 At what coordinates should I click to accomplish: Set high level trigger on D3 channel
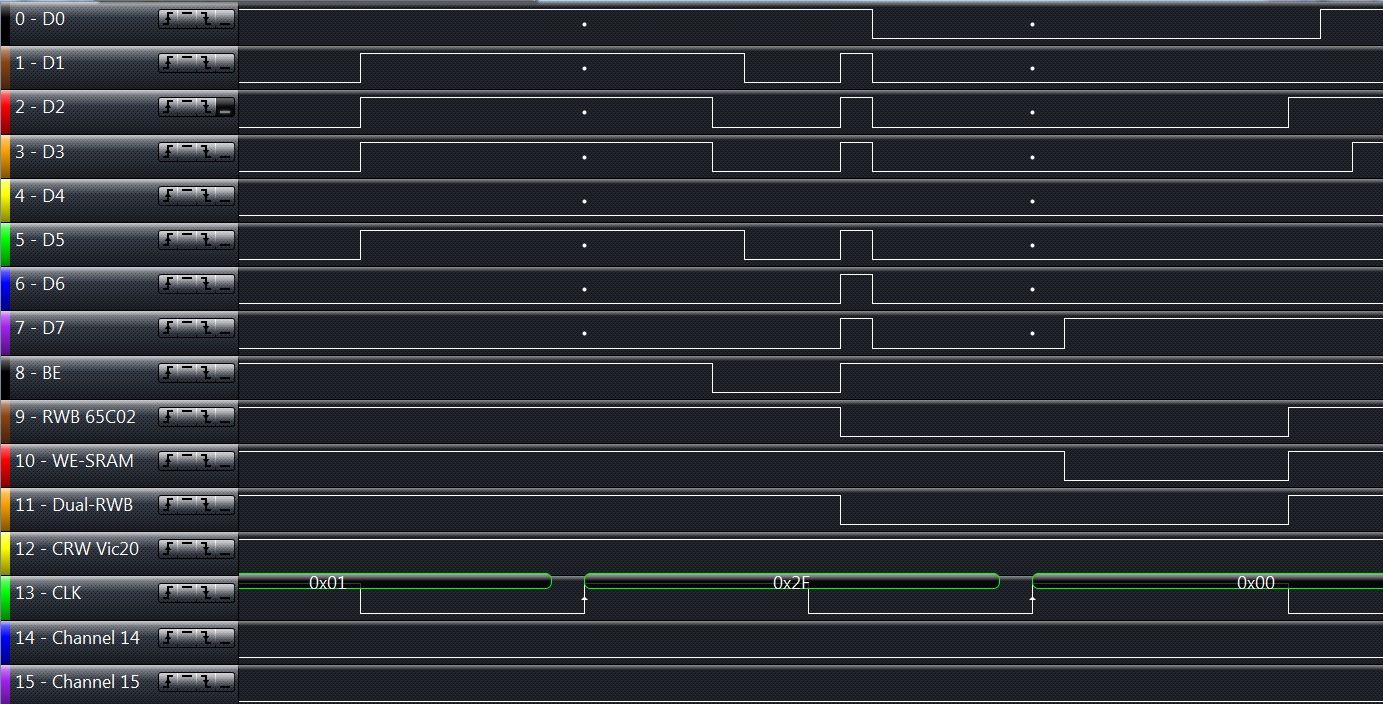coord(187,152)
